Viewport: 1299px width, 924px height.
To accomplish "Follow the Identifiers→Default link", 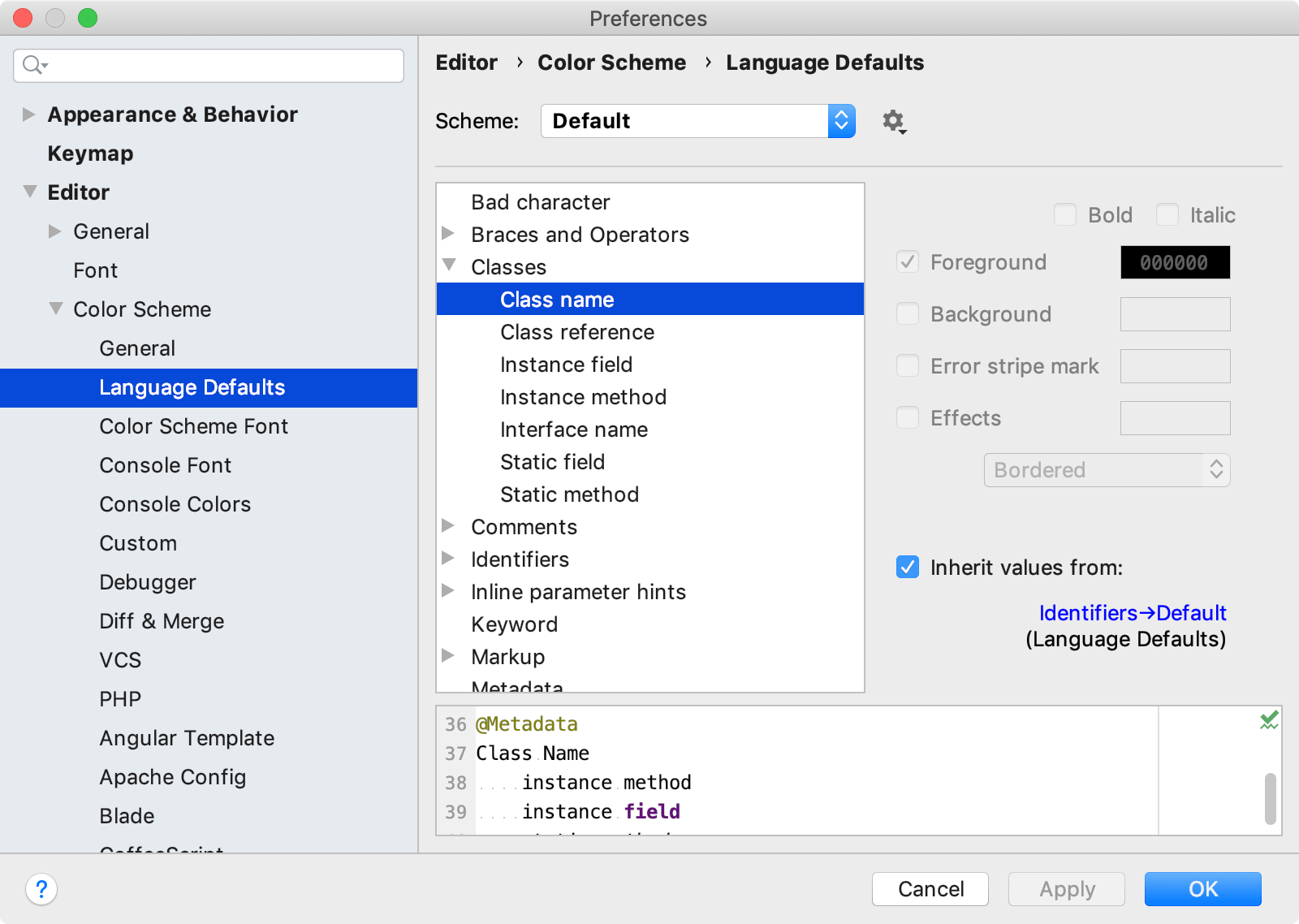I will point(1133,613).
